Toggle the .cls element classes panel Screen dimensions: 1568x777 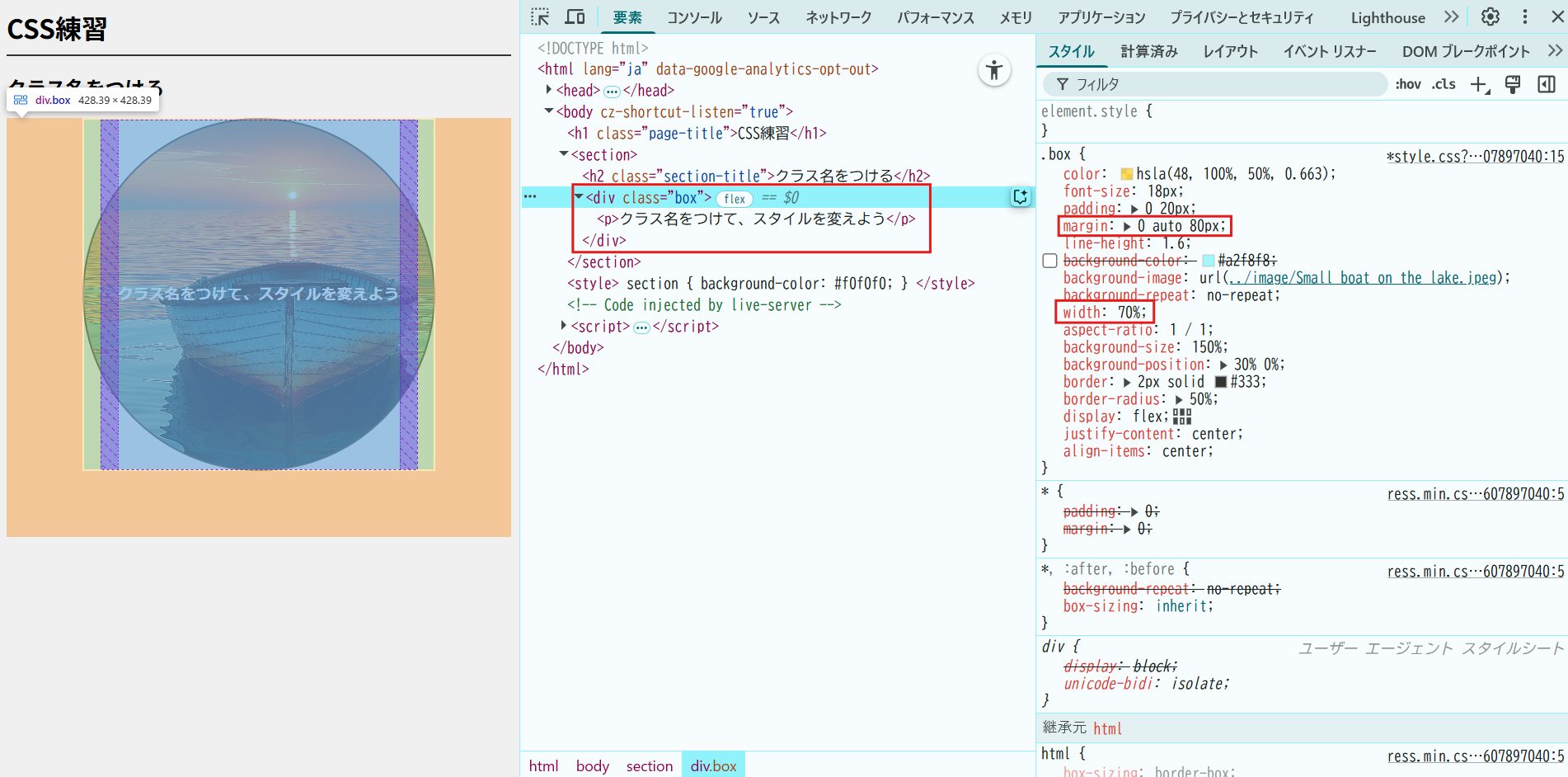[x=1444, y=85]
